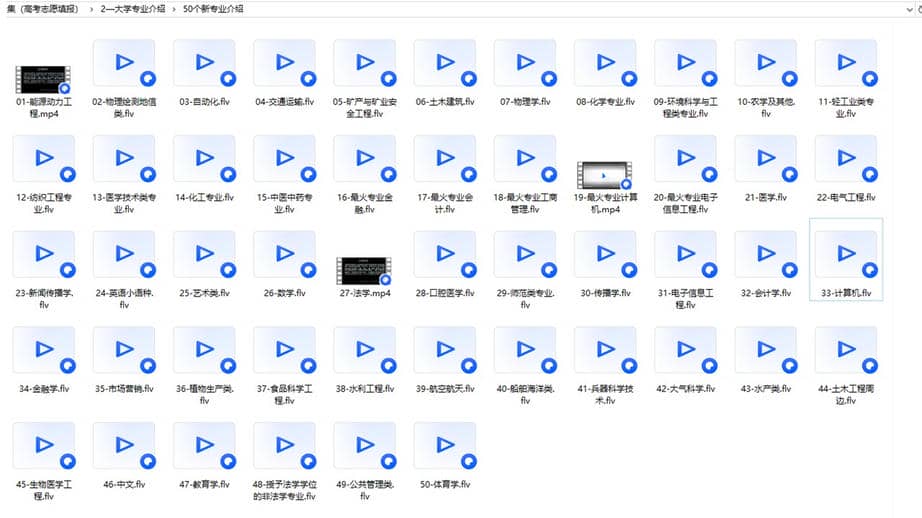Select the 27-法学.mp4 video thumbnail

tap(364, 271)
